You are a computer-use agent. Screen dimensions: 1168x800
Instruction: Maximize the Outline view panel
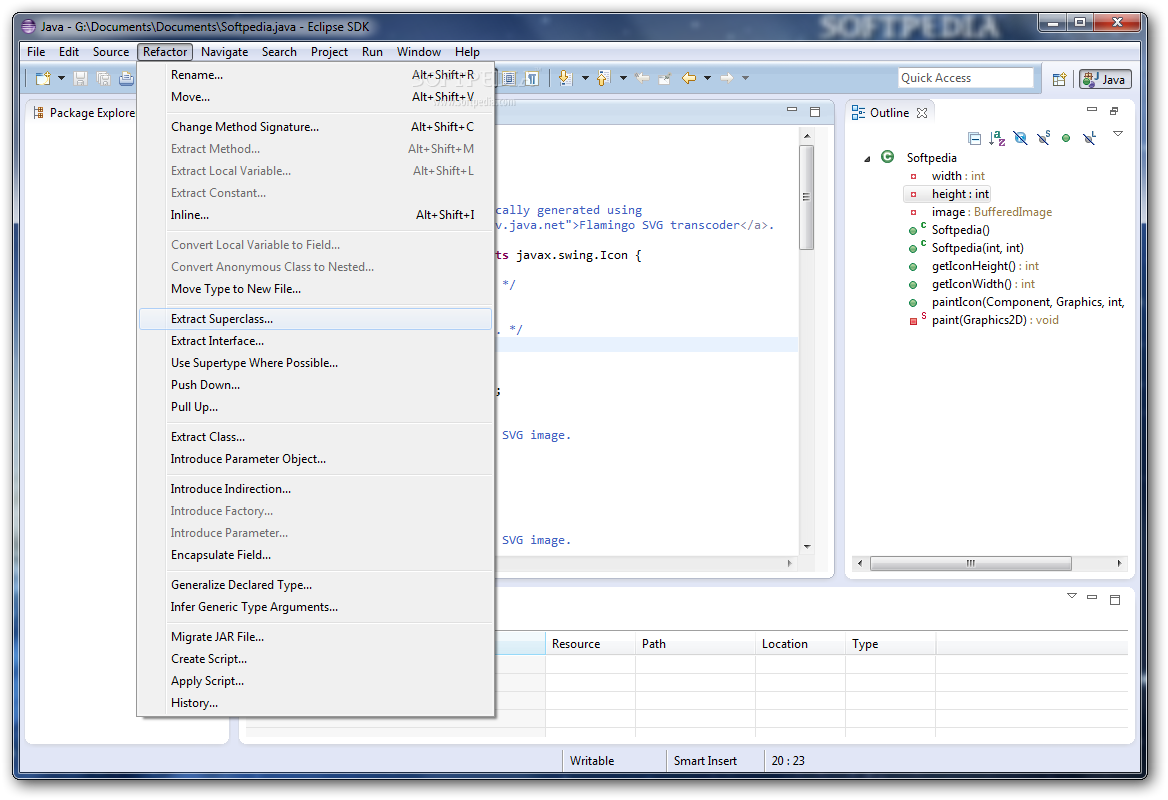pos(1114,111)
